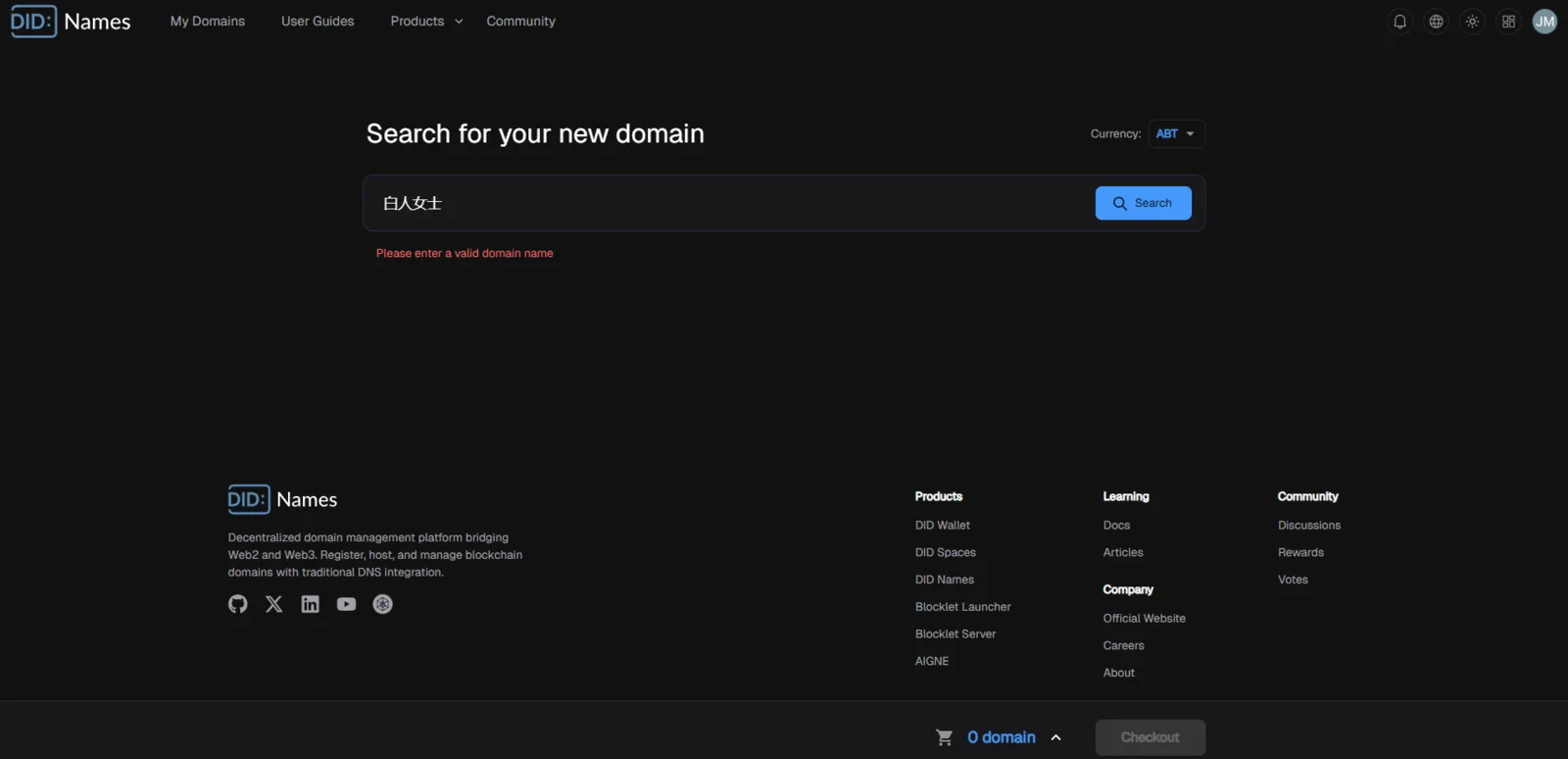Screen dimensions: 1568x759
Task: Open the Blocklet Server link
Action: point(955,634)
